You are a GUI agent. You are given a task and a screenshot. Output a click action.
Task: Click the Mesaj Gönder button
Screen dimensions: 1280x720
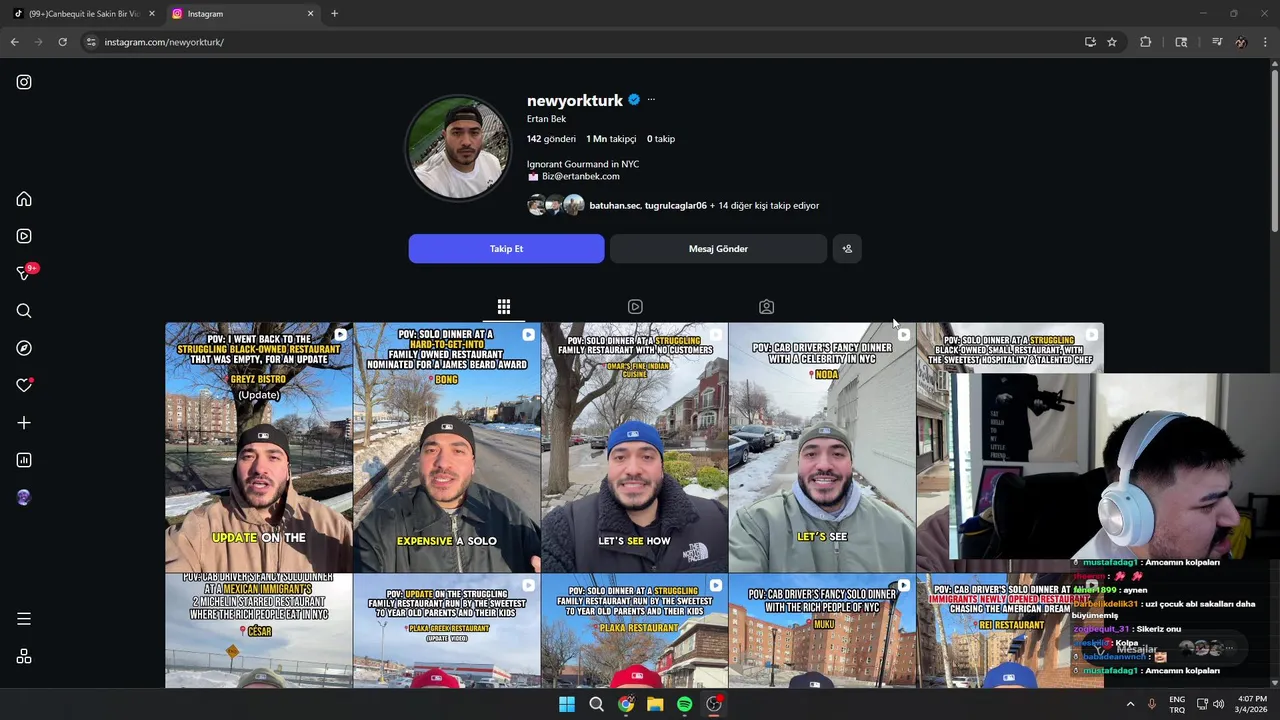click(718, 249)
